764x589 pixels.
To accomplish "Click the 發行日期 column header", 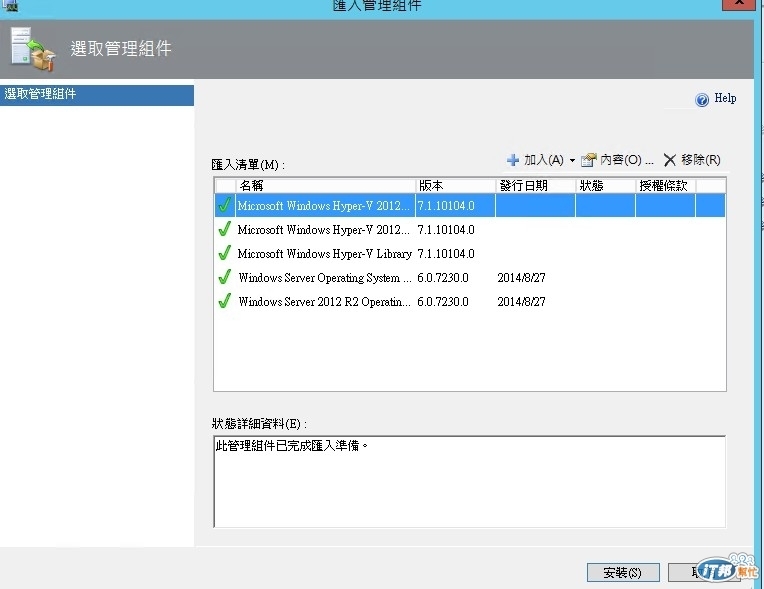I will click(x=535, y=186).
